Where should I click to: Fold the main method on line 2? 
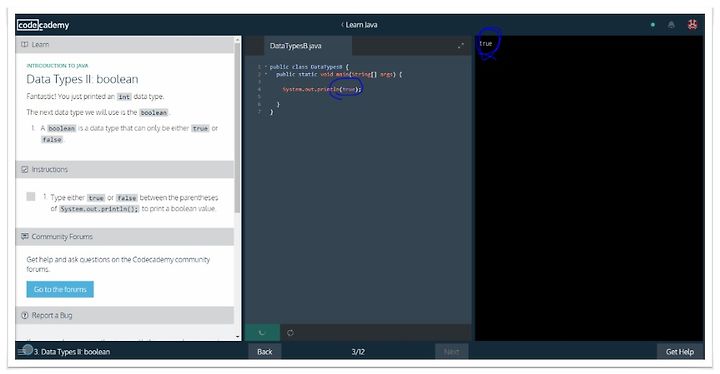tap(265, 74)
